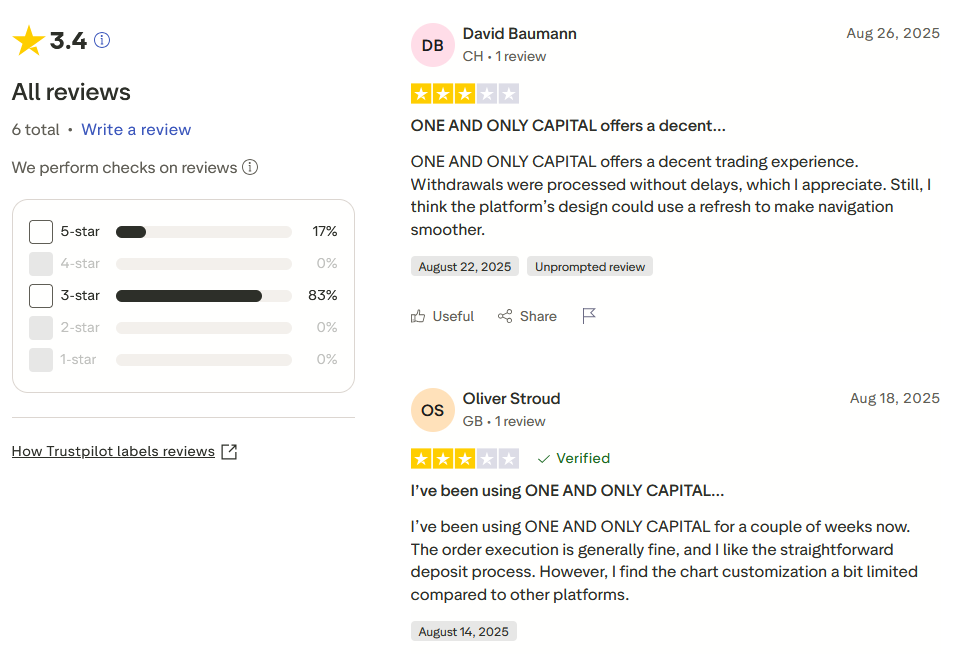Viewport: 962px width, 654px height.
Task: Click the DB avatar of David Baumann
Action: [432, 45]
